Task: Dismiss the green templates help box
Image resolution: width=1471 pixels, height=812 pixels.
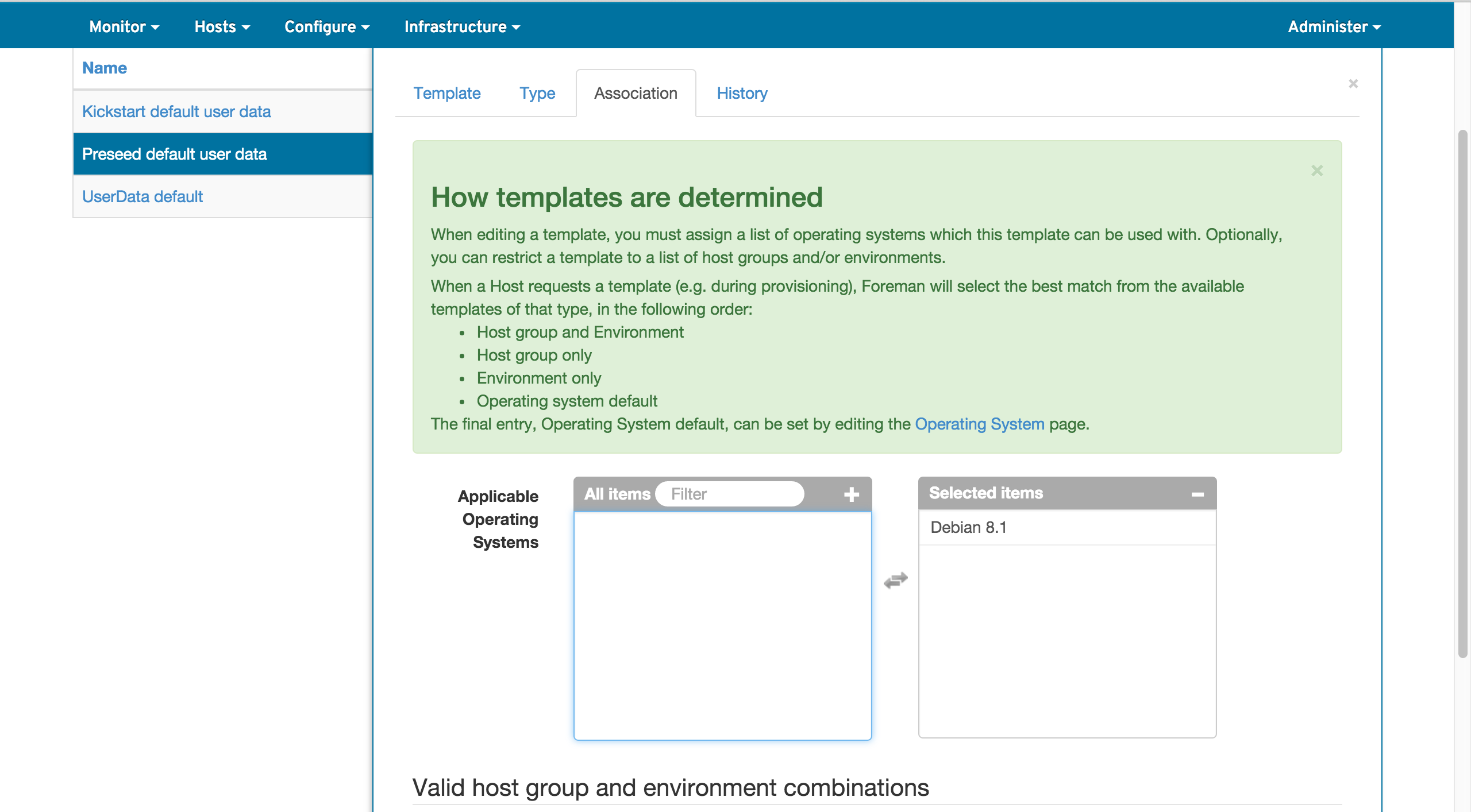Action: point(1317,171)
